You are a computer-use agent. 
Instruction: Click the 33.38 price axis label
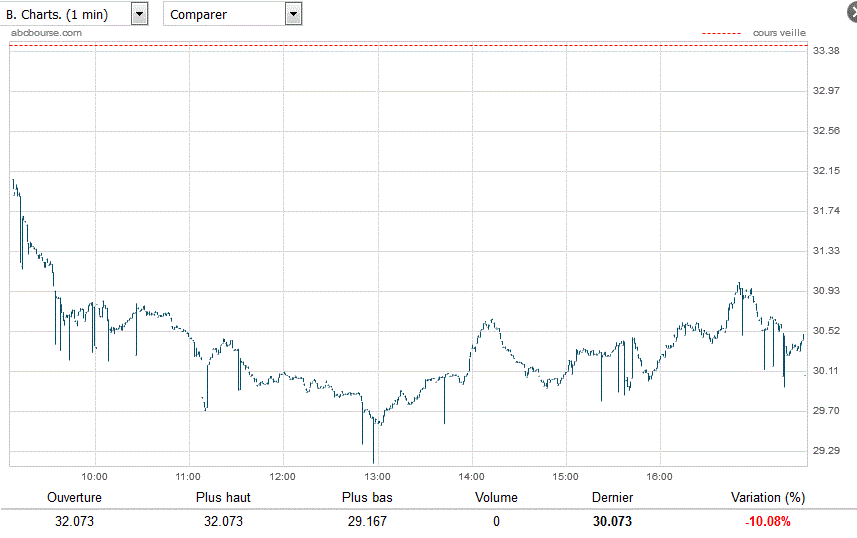click(826, 51)
